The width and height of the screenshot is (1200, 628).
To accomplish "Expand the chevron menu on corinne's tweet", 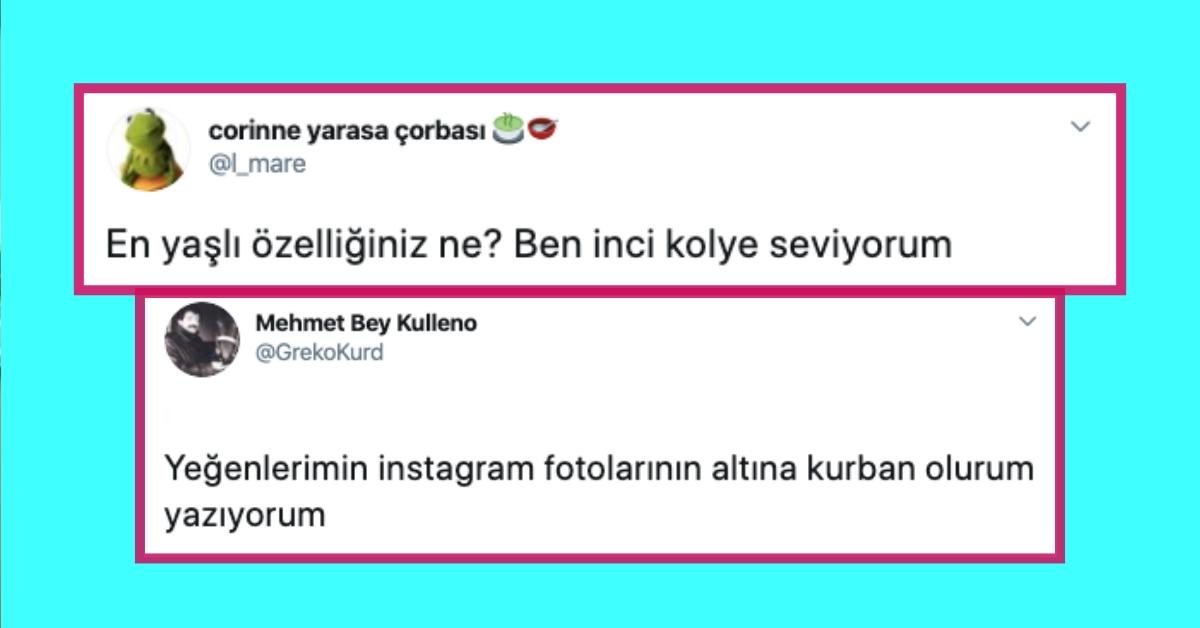I will (1080, 127).
